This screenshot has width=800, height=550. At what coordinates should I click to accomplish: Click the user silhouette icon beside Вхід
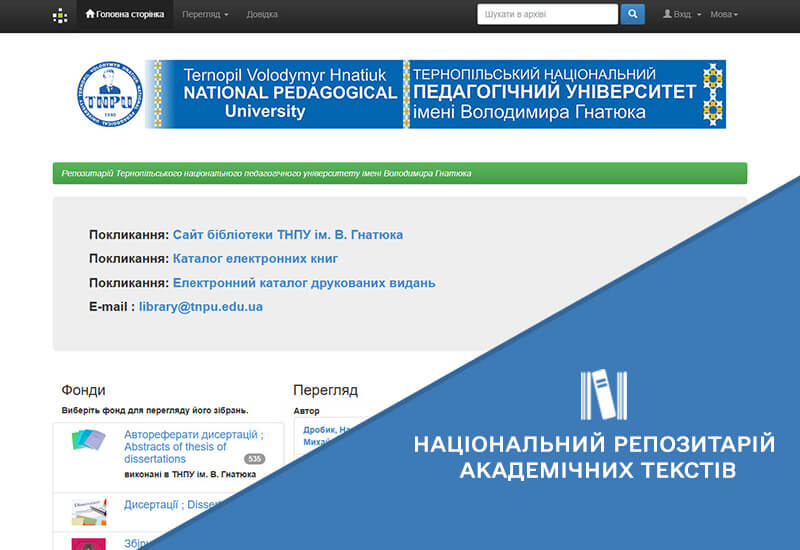coord(667,14)
